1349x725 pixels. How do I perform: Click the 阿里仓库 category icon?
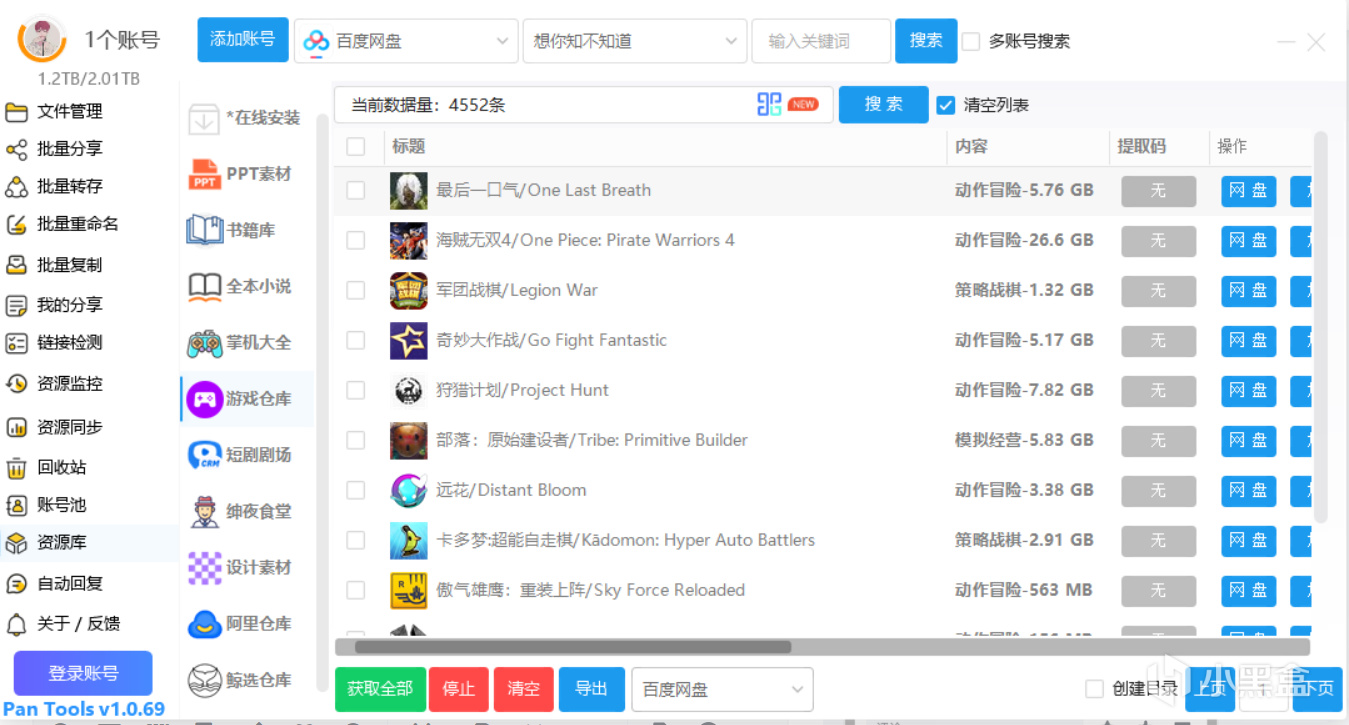[204, 624]
